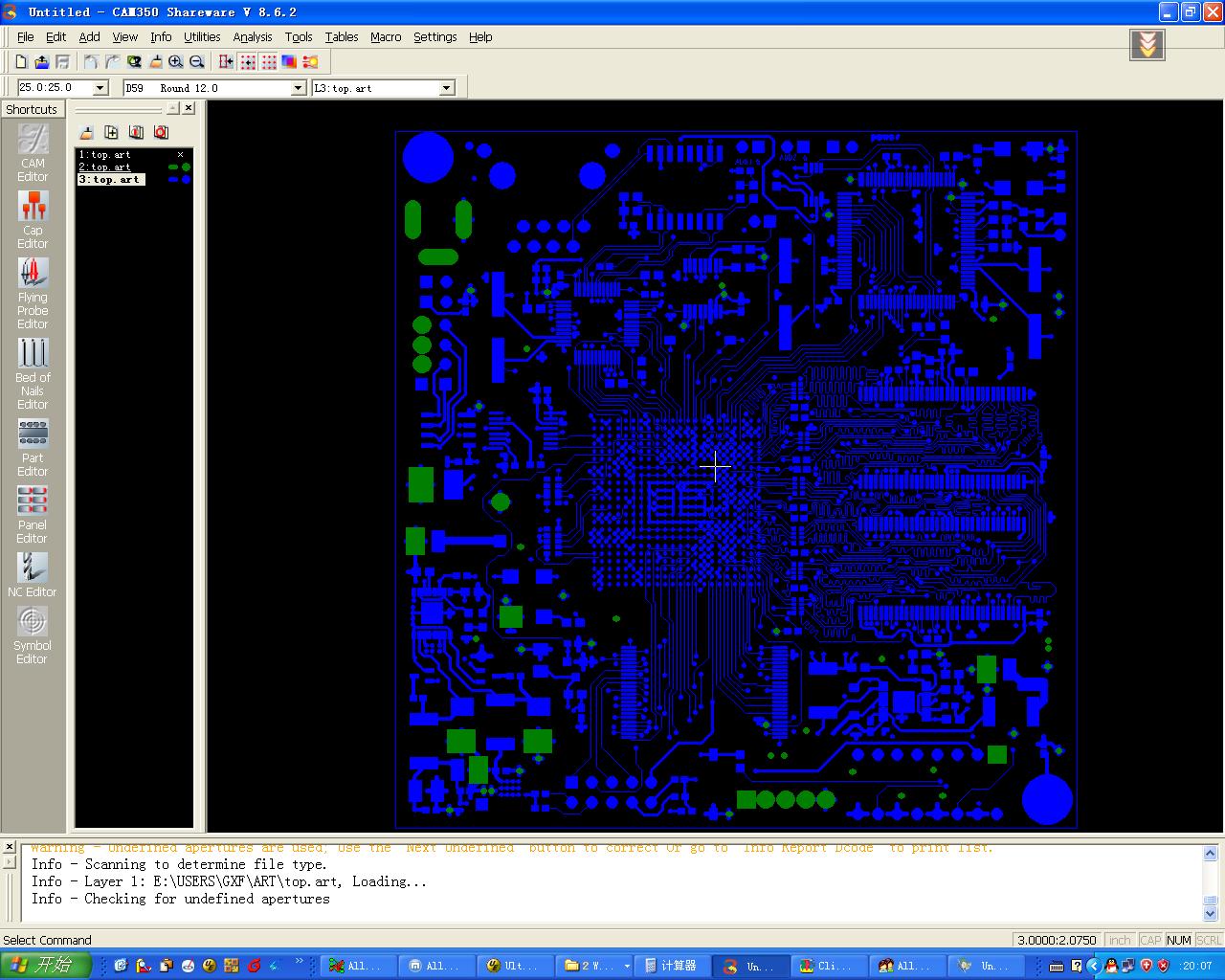Open the File menu
Screen dimensions: 1225x980
click(26, 36)
